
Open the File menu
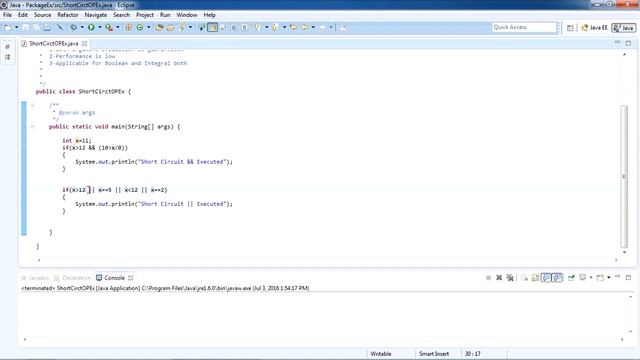click(7, 15)
